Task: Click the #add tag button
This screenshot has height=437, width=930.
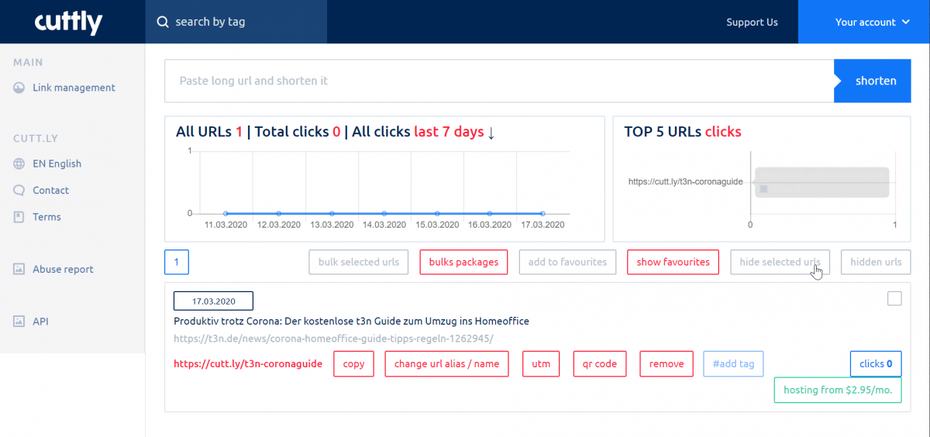Action: [x=734, y=363]
